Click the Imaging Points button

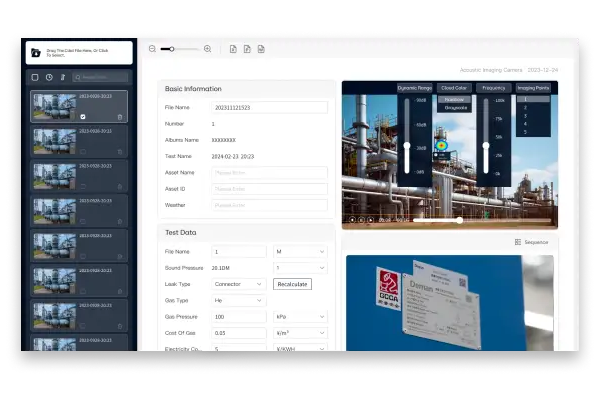pyautogui.click(x=532, y=88)
